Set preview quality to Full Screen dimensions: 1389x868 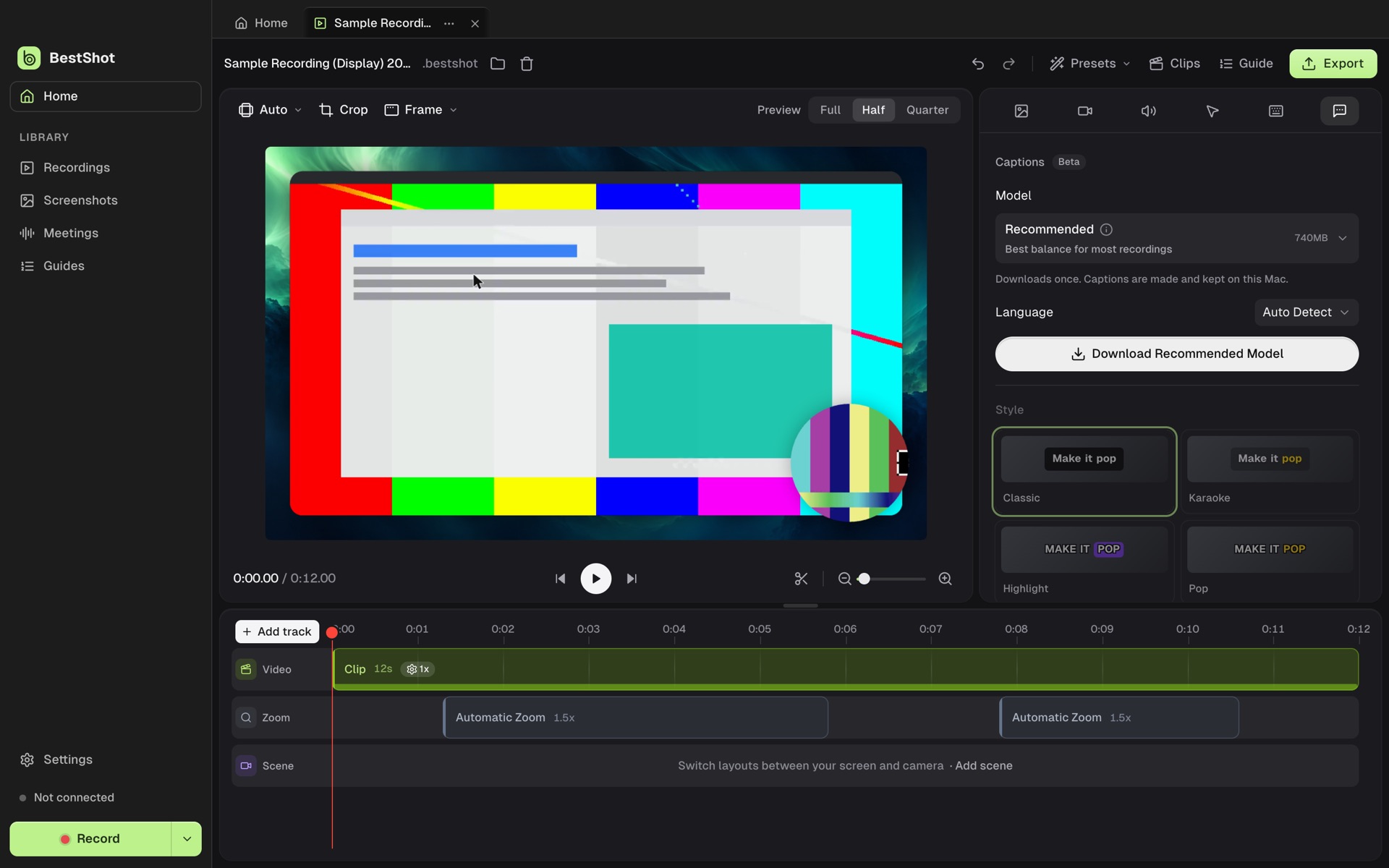point(830,110)
